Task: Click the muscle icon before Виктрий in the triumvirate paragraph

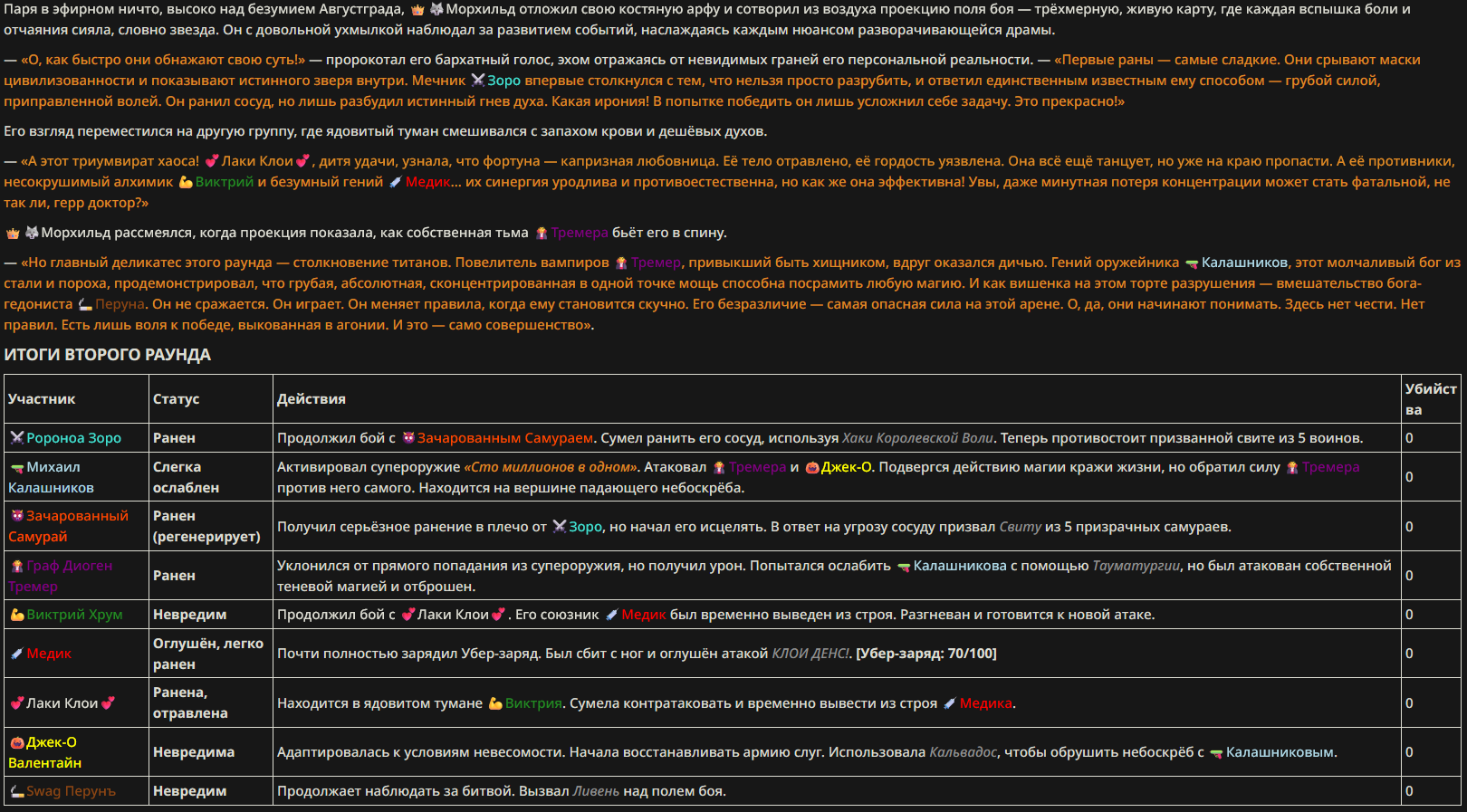Action: click(x=186, y=182)
